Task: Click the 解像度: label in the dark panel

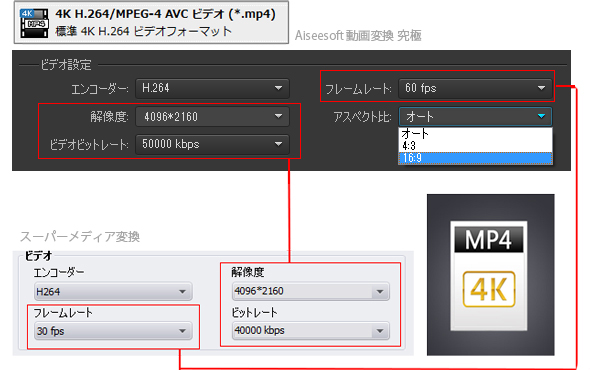Action: click(109, 117)
